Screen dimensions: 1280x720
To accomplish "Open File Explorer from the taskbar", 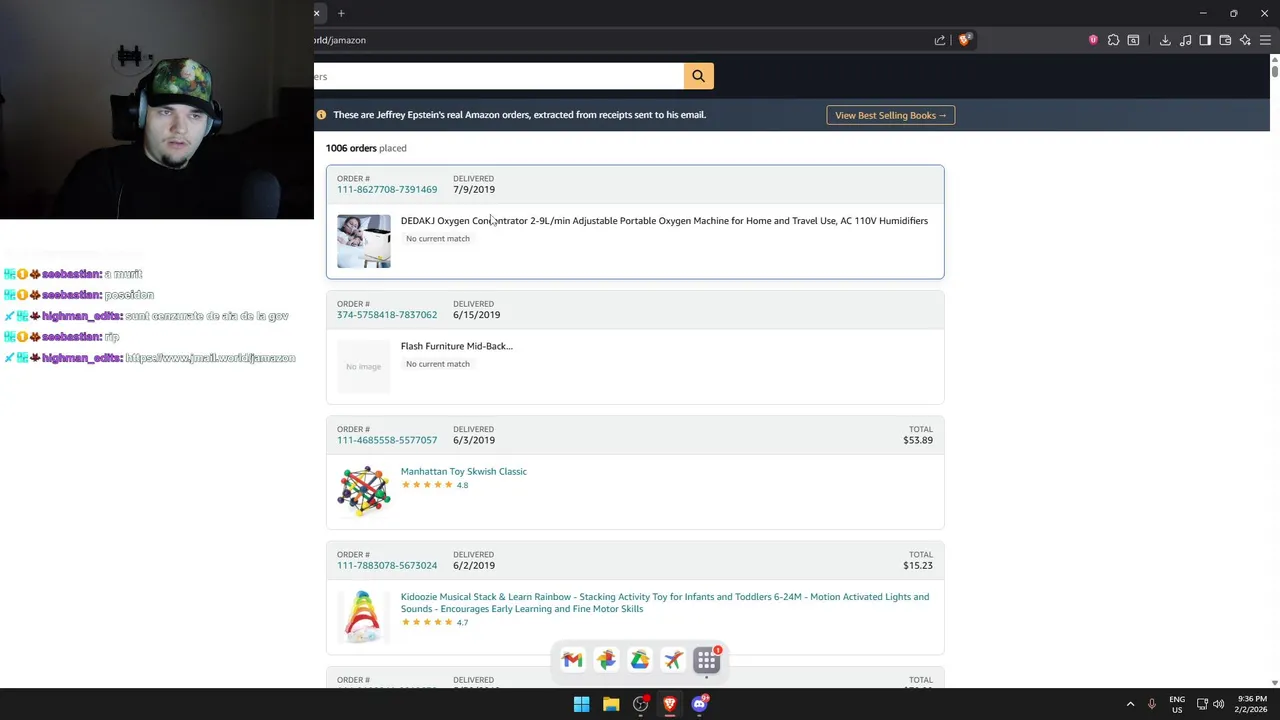I will 611,704.
